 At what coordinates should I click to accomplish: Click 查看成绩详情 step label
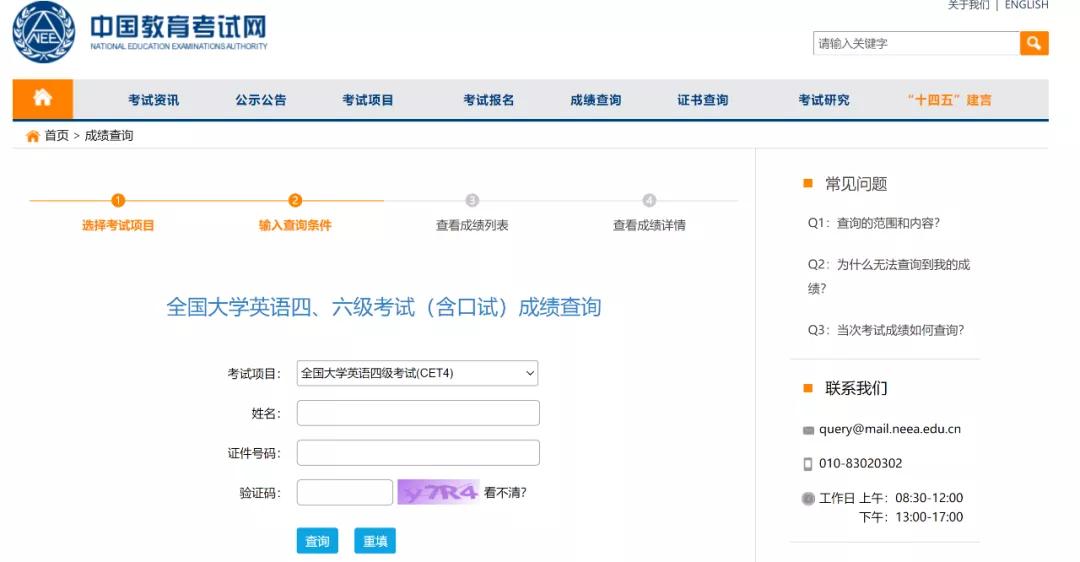pyautogui.click(x=649, y=225)
